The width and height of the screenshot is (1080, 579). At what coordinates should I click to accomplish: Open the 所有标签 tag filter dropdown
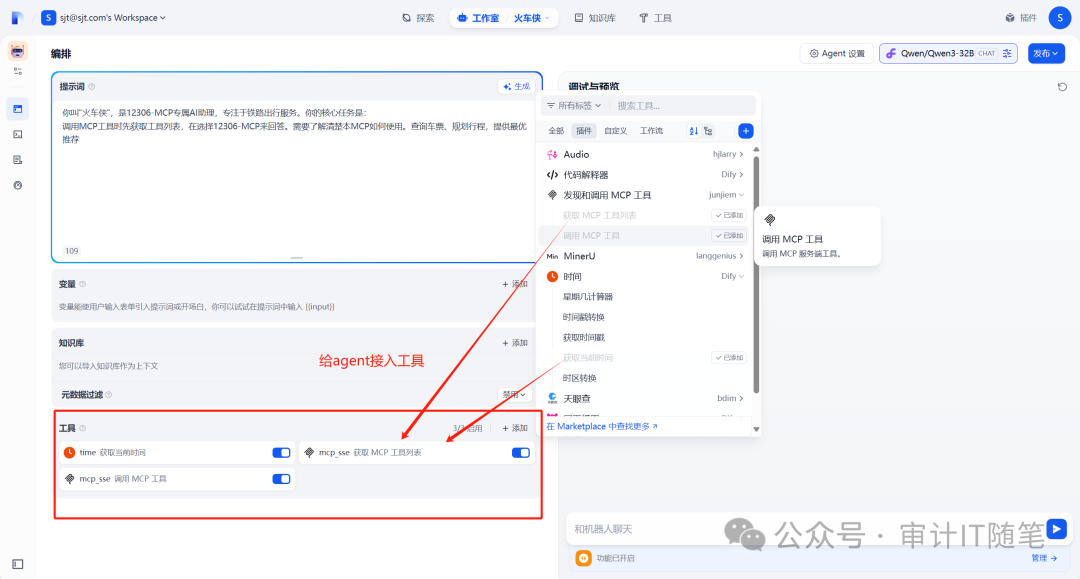(x=574, y=105)
